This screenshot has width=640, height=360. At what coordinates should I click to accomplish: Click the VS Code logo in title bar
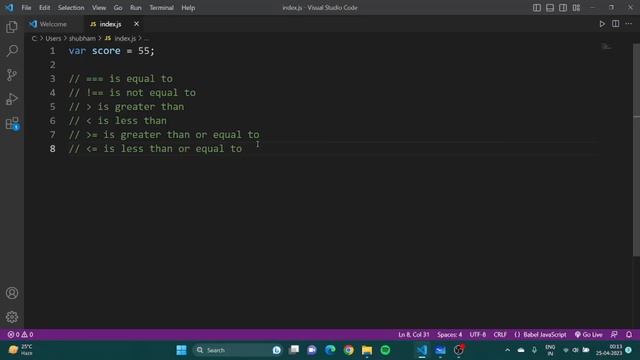(9, 8)
